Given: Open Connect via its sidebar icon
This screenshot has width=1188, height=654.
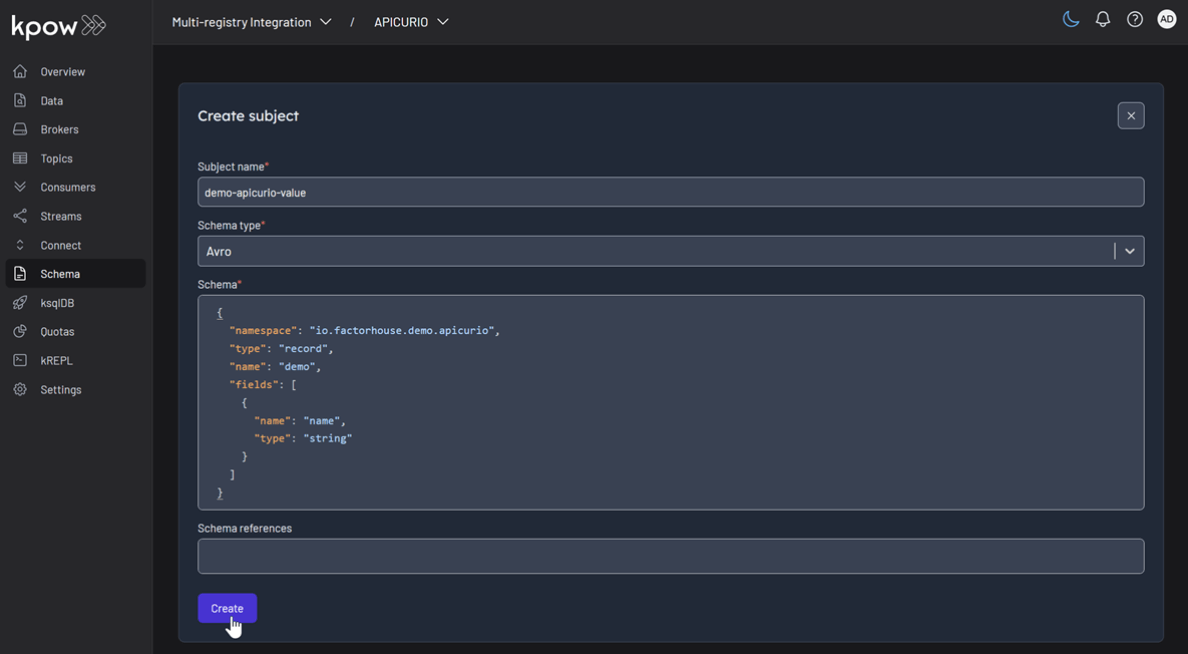Looking at the screenshot, I should pyautogui.click(x=19, y=244).
